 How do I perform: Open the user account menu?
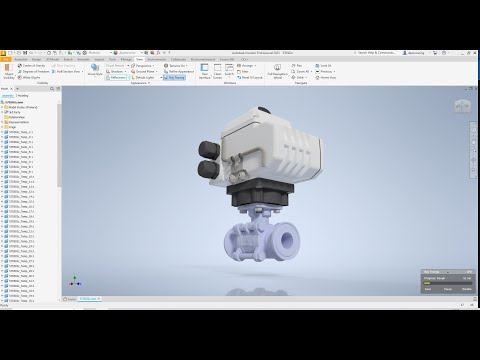tap(416, 53)
